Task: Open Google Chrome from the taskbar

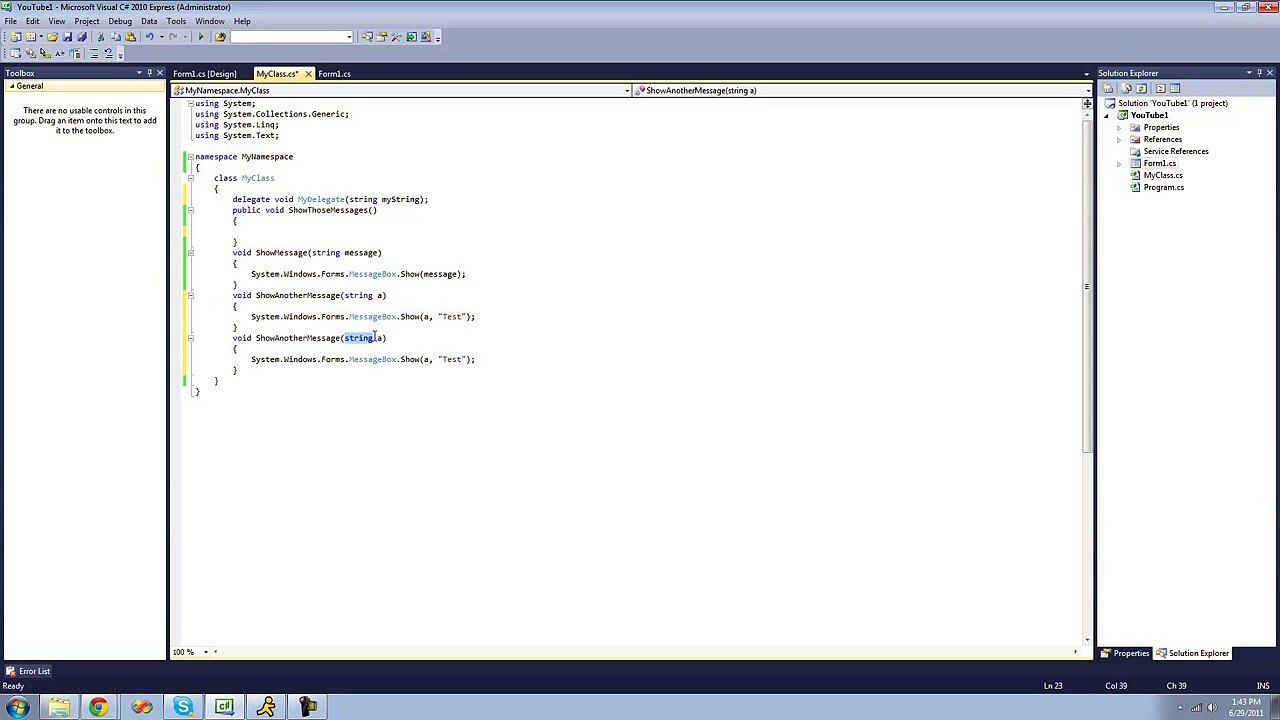Action: point(99,707)
